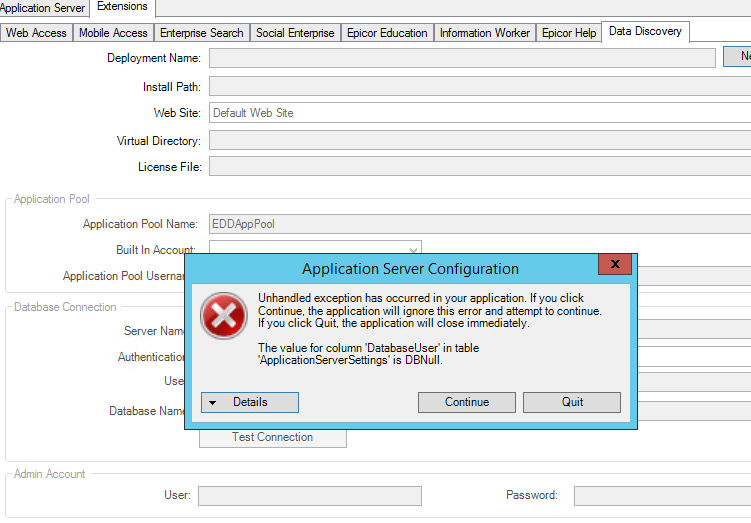The height and width of the screenshot is (523, 751).
Task: Click the Application Pool Name field
Action: click(x=480, y=224)
